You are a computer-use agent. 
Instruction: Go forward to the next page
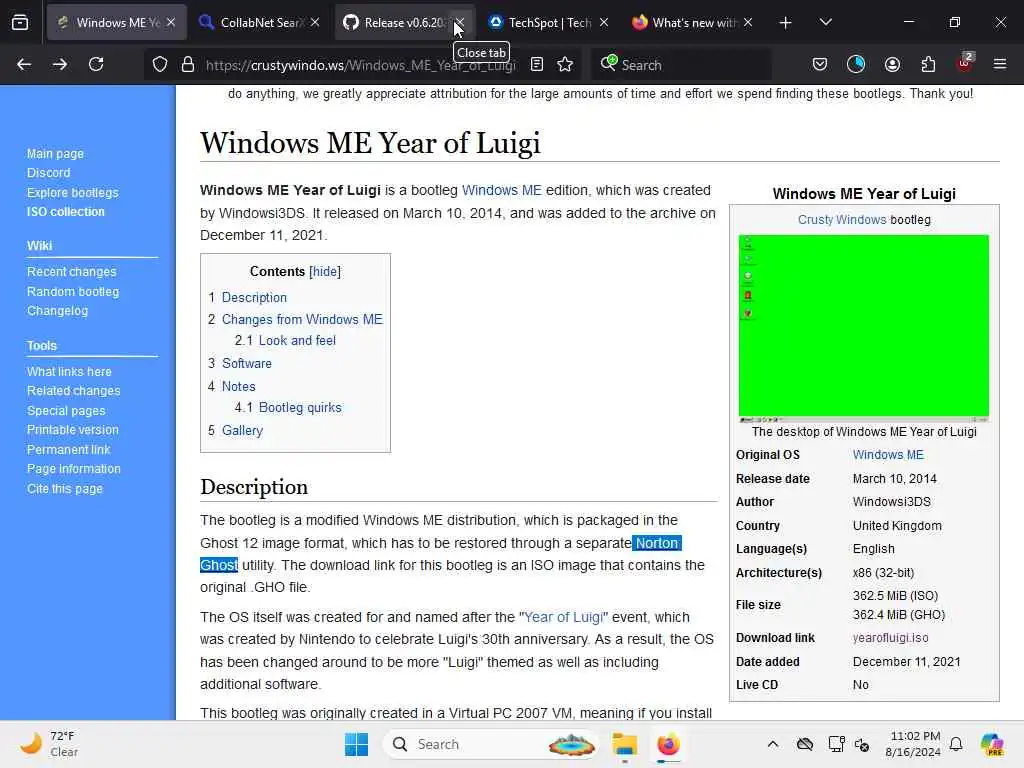point(59,64)
